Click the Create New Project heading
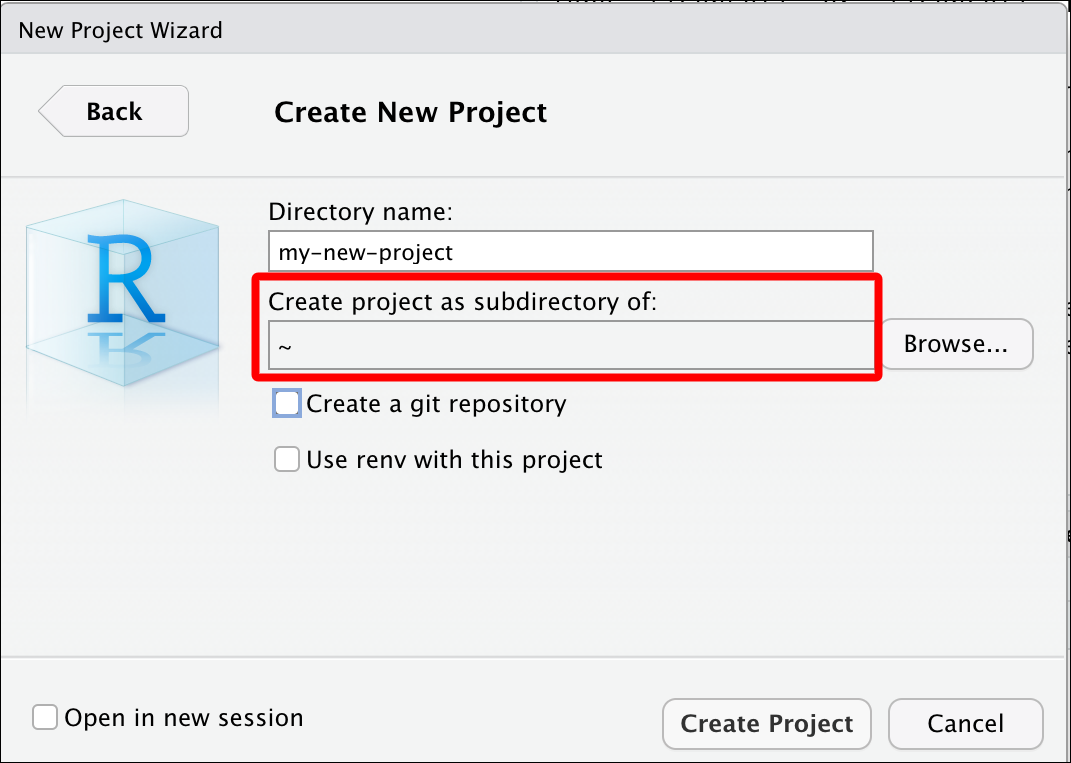The width and height of the screenshot is (1071, 763). click(x=411, y=112)
